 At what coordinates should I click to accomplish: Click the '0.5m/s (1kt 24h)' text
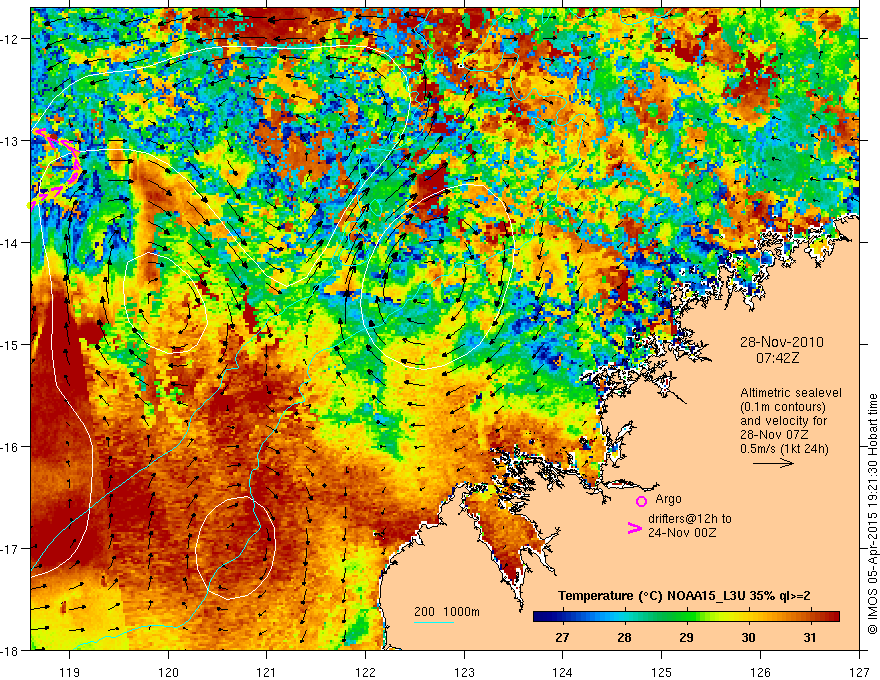pos(784,448)
